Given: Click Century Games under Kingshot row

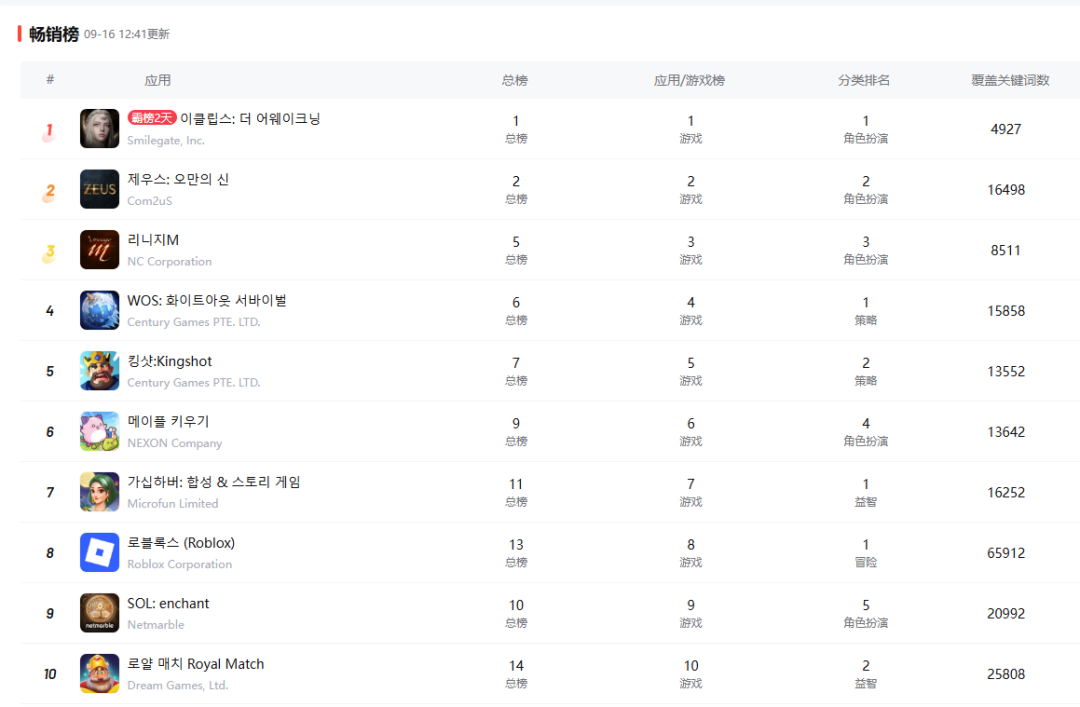Looking at the screenshot, I should click(194, 383).
